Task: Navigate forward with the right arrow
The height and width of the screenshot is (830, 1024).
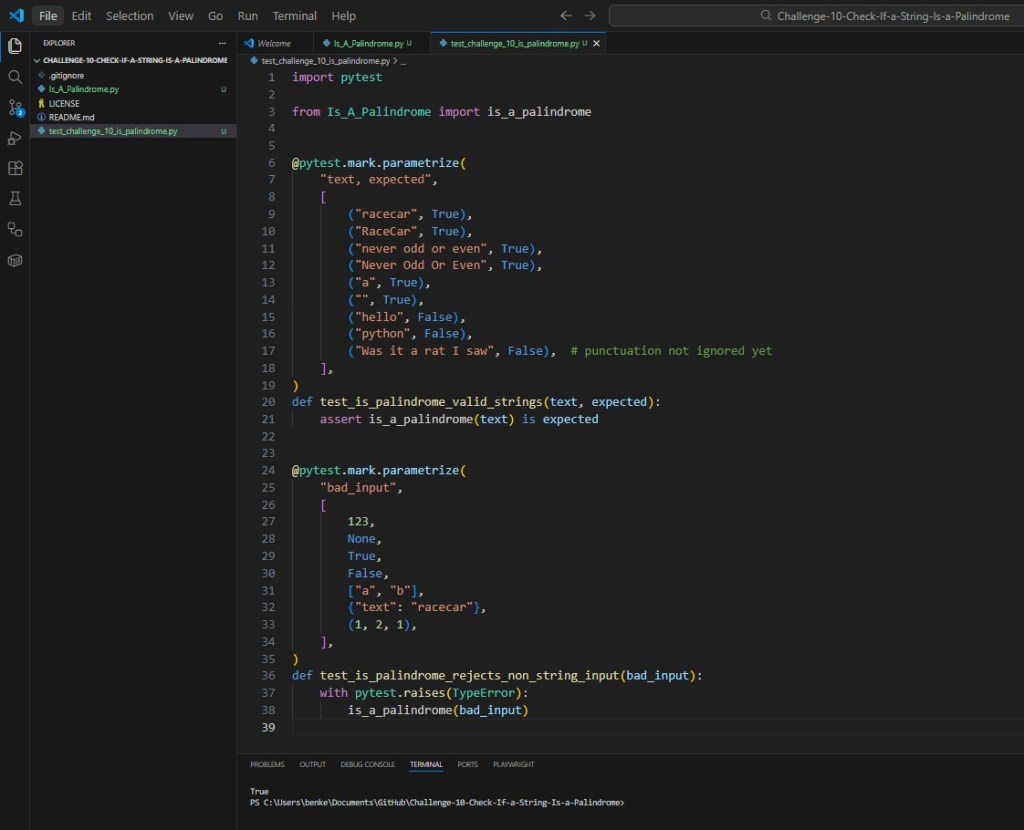Action: (x=588, y=15)
